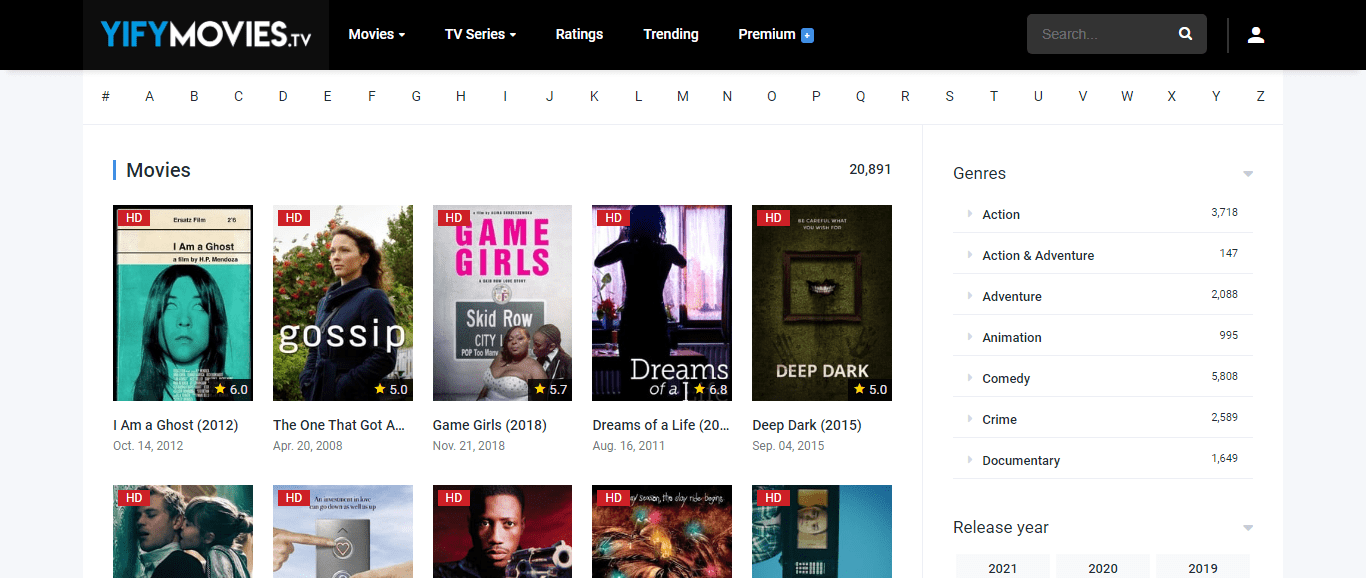Image resolution: width=1366 pixels, height=578 pixels.
Task: Choose release year 2020
Action: tap(1103, 567)
